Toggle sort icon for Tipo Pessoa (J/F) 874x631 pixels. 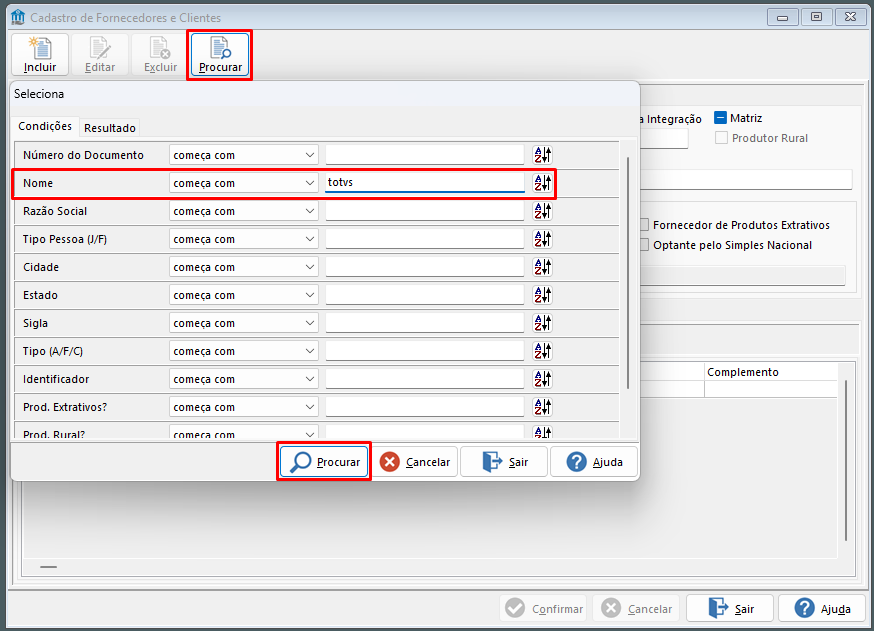point(542,239)
